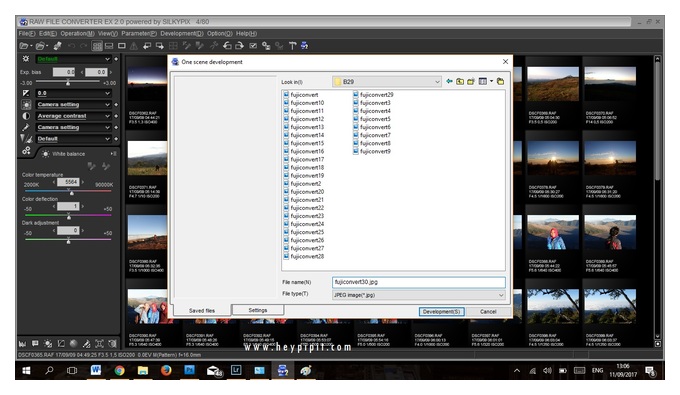Select file fujiconvert29 in list

coord(373,95)
